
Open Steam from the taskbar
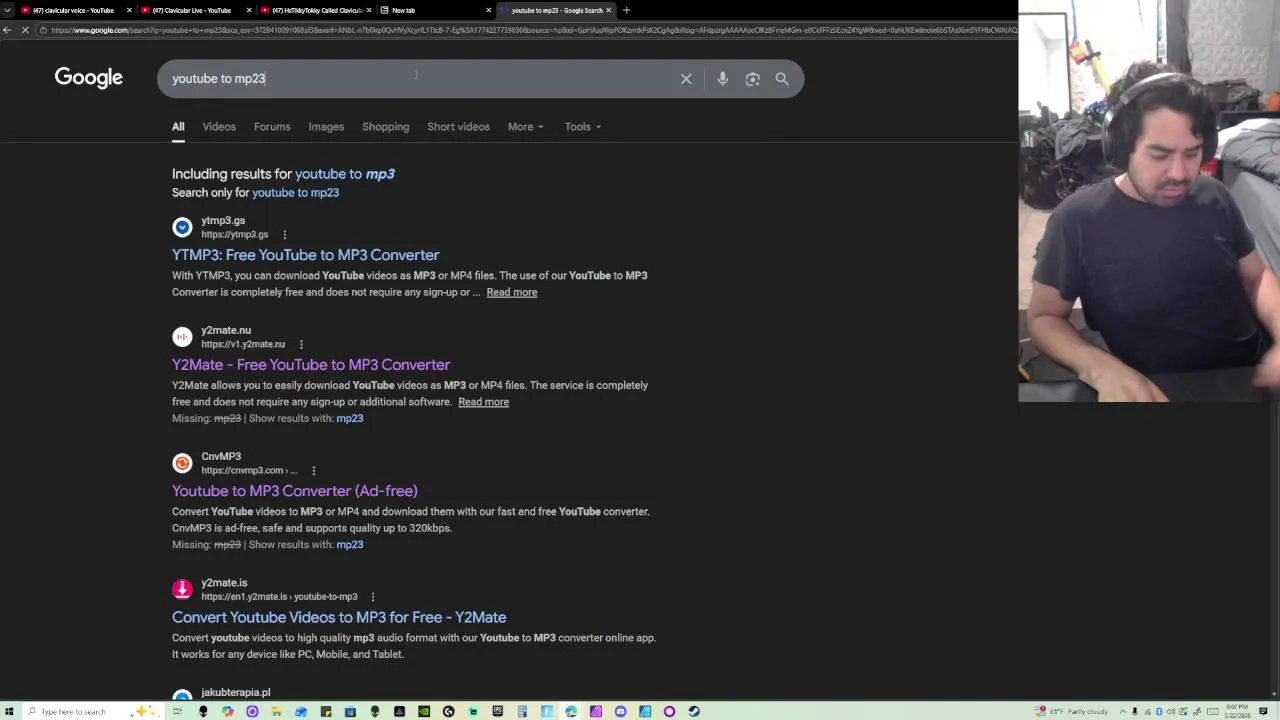pos(694,711)
